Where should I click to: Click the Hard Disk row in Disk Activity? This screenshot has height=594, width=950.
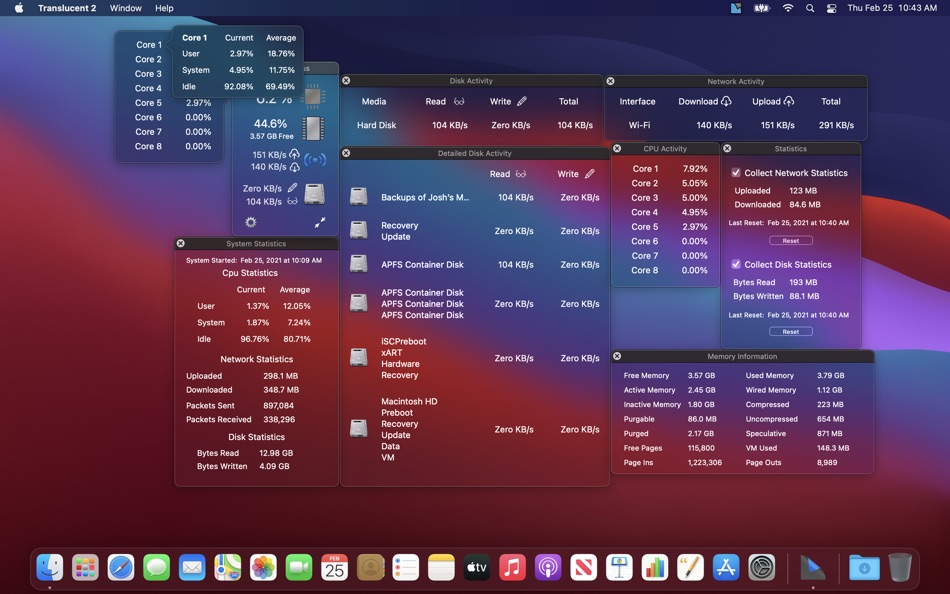(471, 125)
